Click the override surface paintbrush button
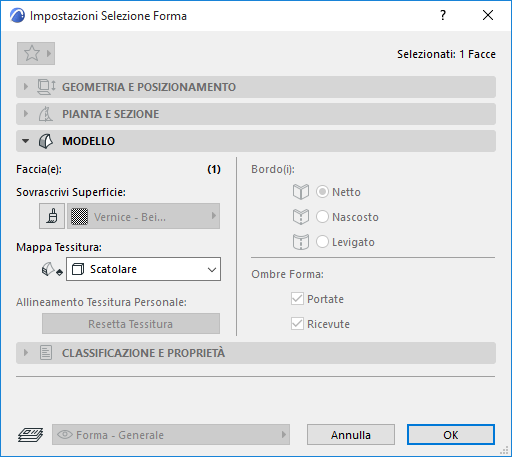The image size is (512, 457). [x=52, y=216]
